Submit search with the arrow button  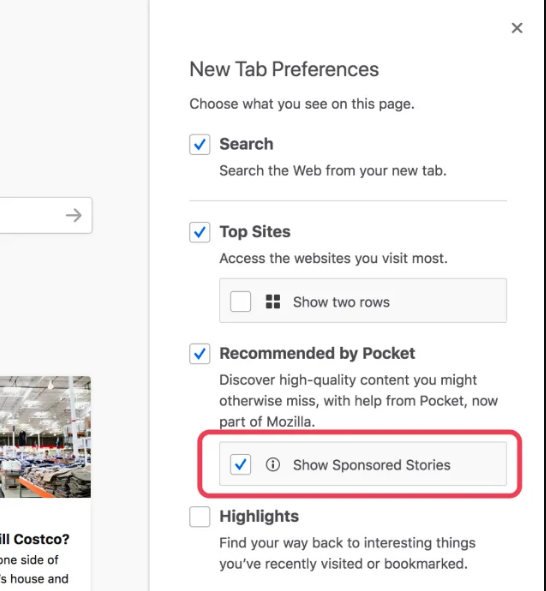[74, 216]
